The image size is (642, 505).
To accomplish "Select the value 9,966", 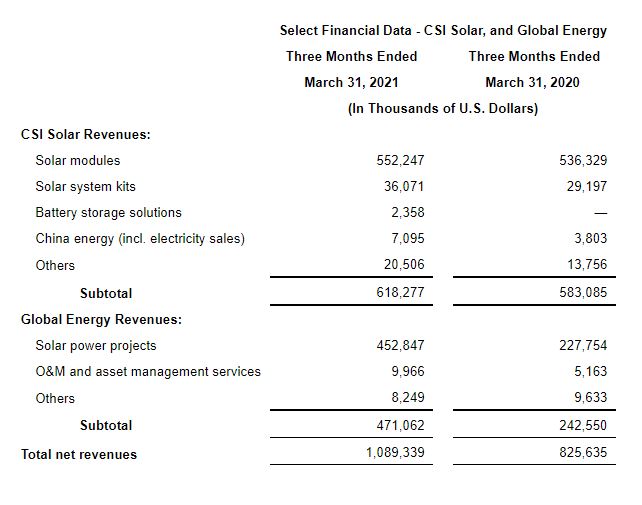I will point(407,372).
